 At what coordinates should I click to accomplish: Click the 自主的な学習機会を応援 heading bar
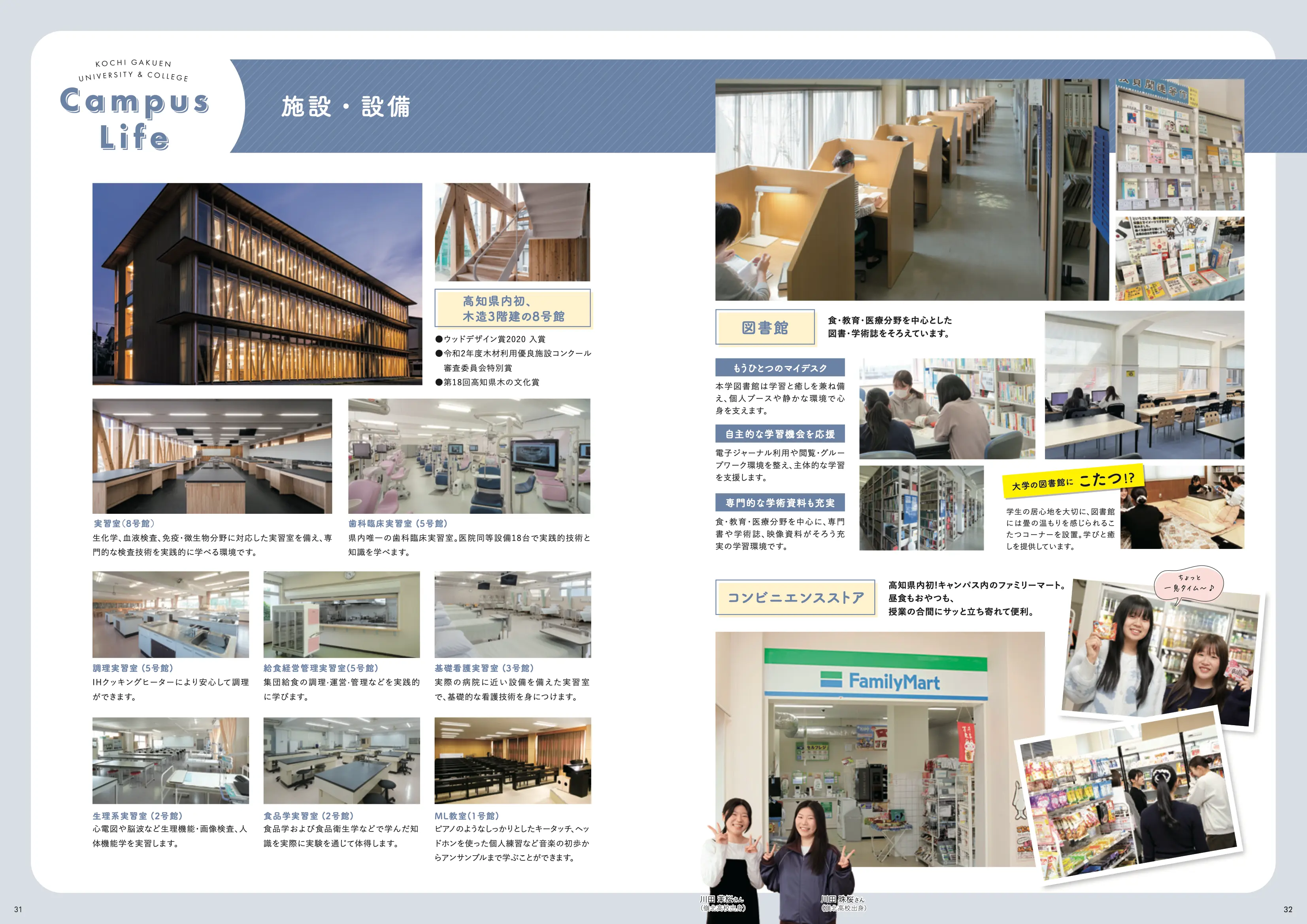pos(779,434)
